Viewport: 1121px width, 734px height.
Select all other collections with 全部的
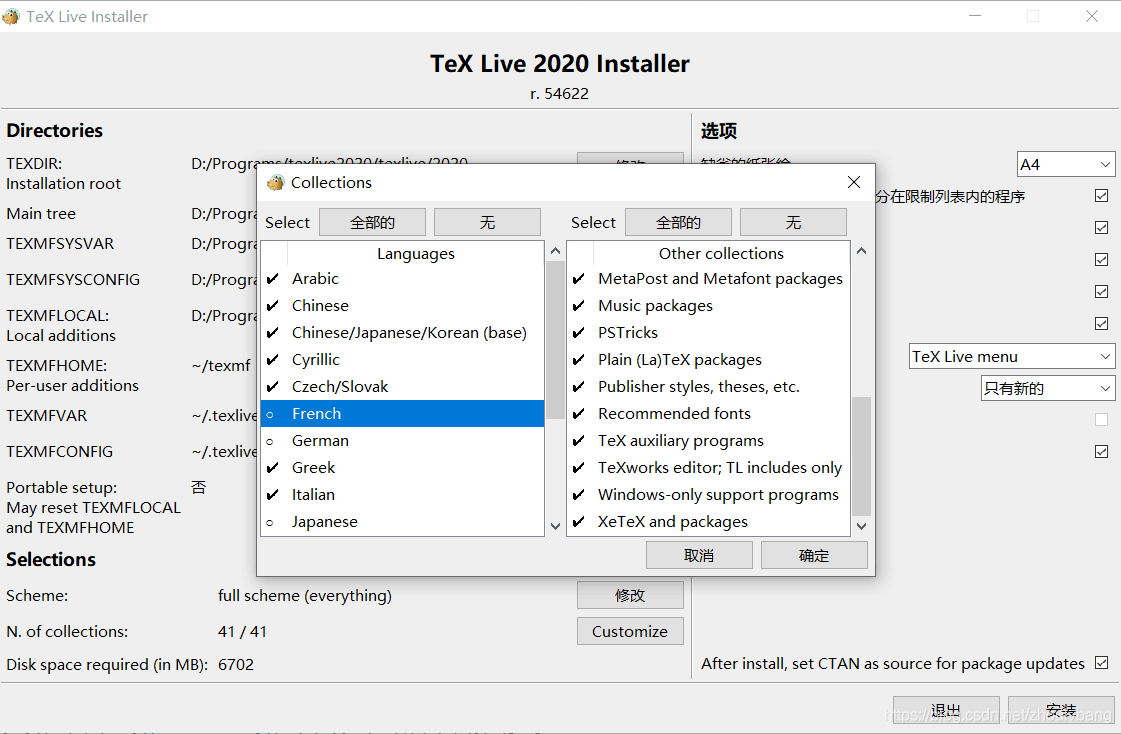coord(678,222)
